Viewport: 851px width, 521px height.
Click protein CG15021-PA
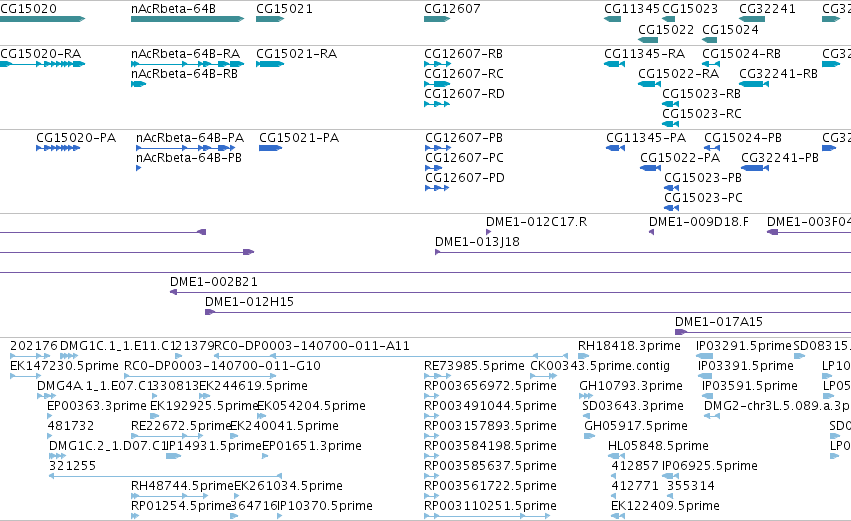299,138
